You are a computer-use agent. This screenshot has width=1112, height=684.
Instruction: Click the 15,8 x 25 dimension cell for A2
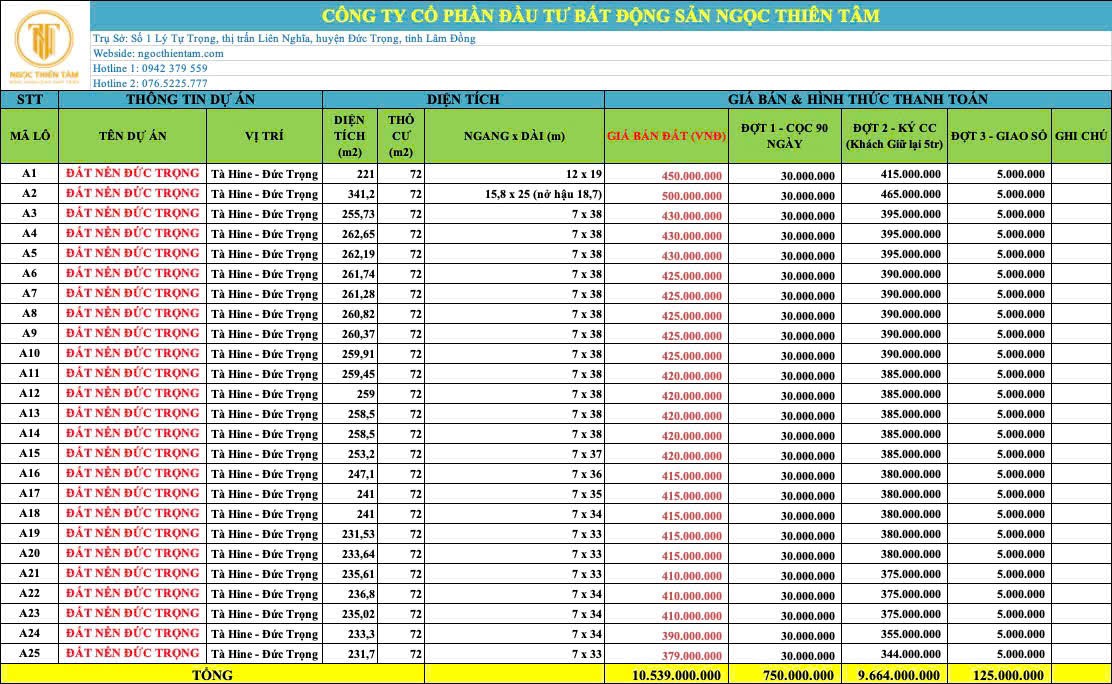(514, 194)
